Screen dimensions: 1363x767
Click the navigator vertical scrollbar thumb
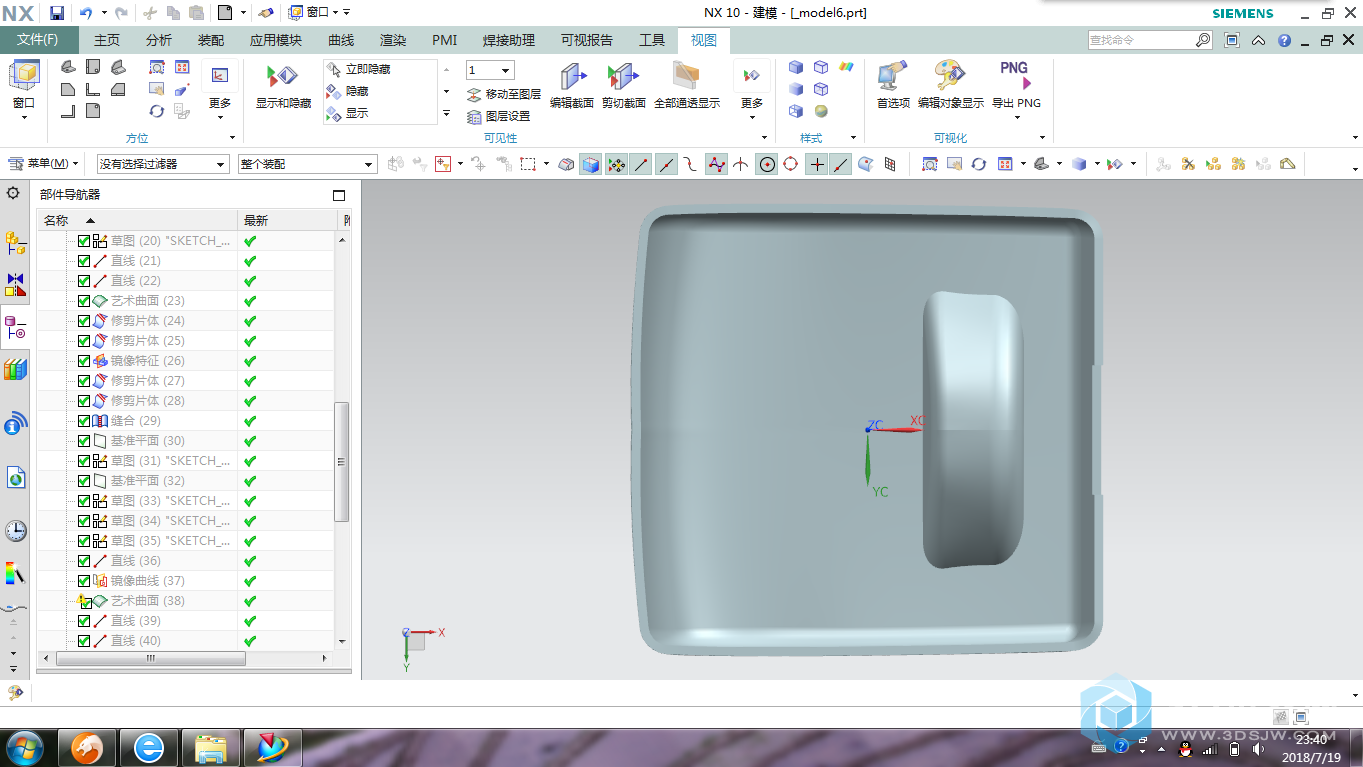point(342,462)
